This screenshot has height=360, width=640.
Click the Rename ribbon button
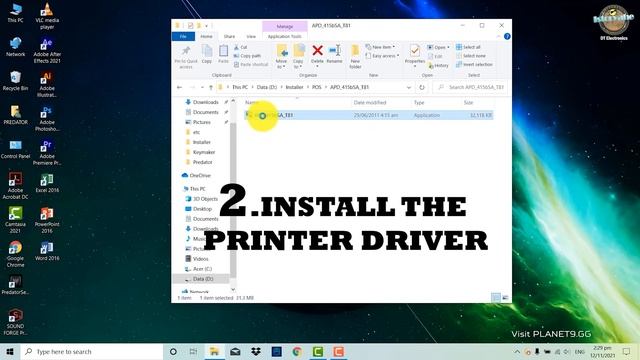click(334, 54)
